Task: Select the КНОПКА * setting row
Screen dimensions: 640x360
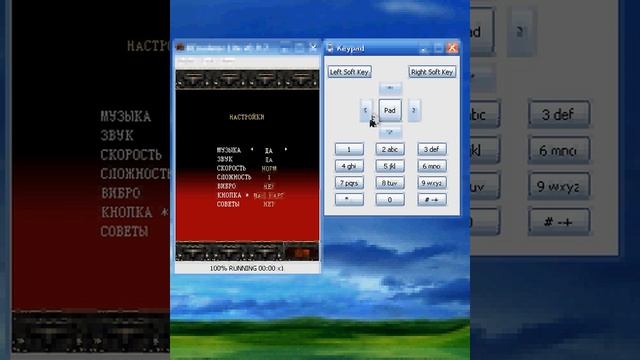Action: pos(250,195)
